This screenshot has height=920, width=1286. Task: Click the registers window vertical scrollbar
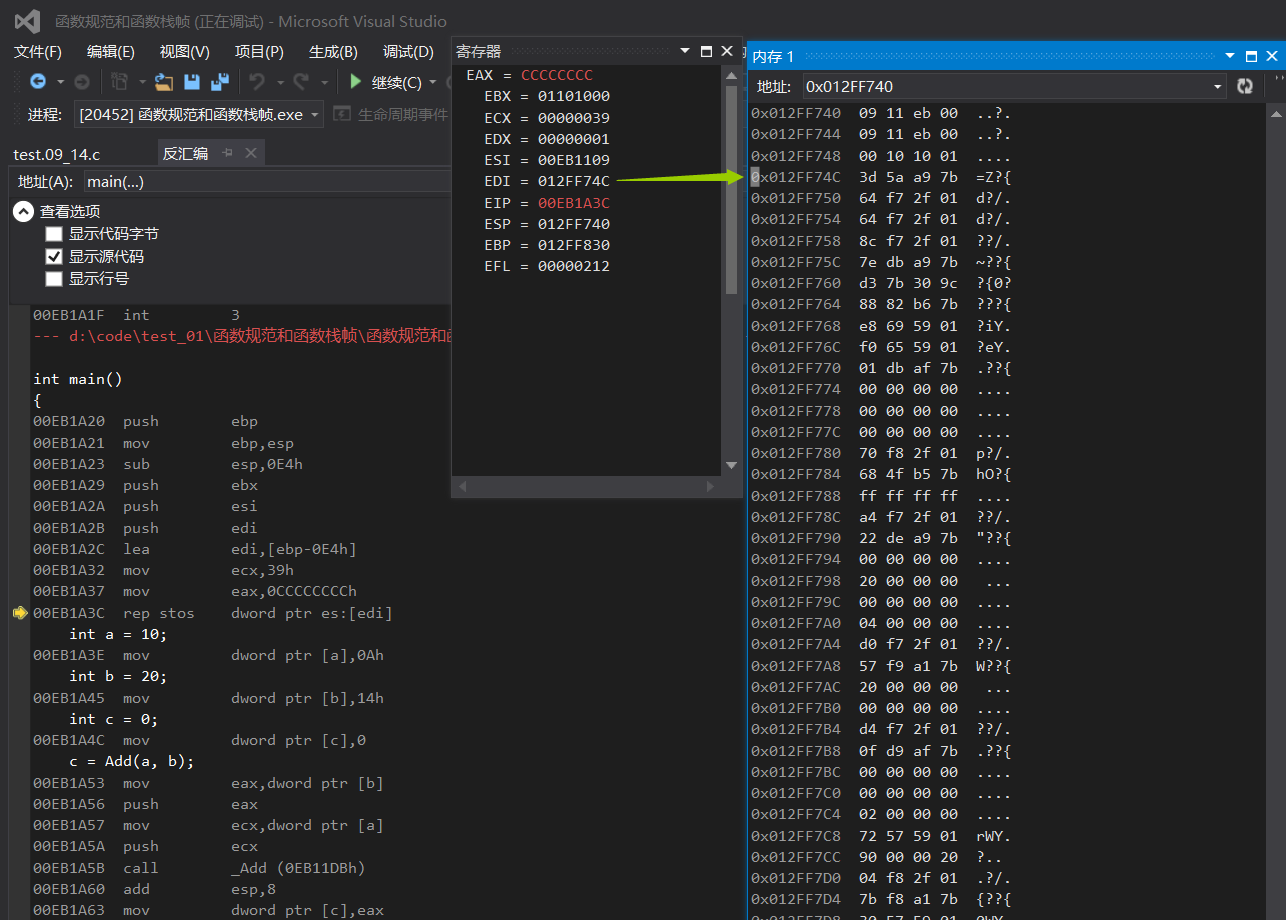coord(731,190)
